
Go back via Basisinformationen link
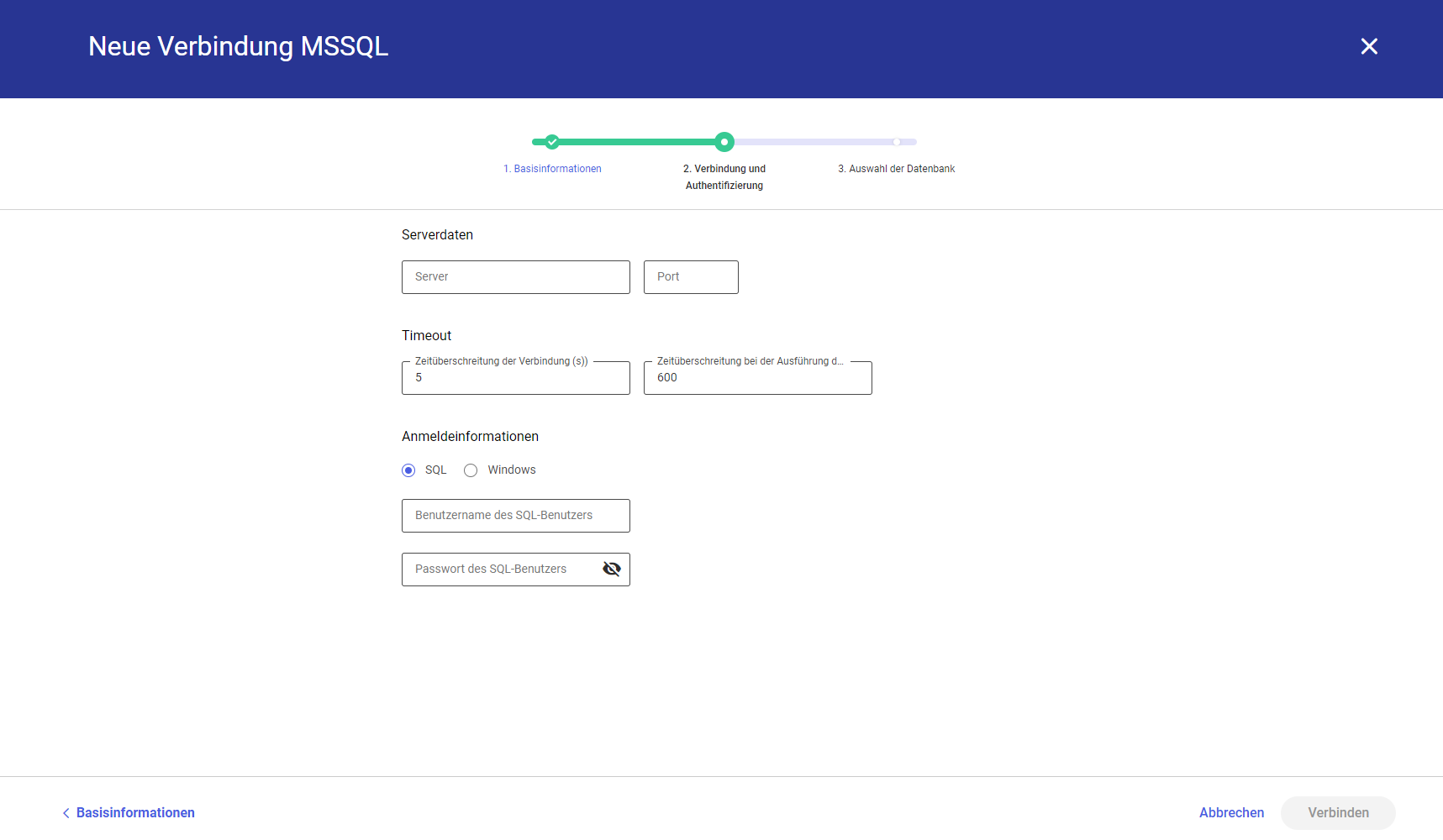tap(129, 812)
